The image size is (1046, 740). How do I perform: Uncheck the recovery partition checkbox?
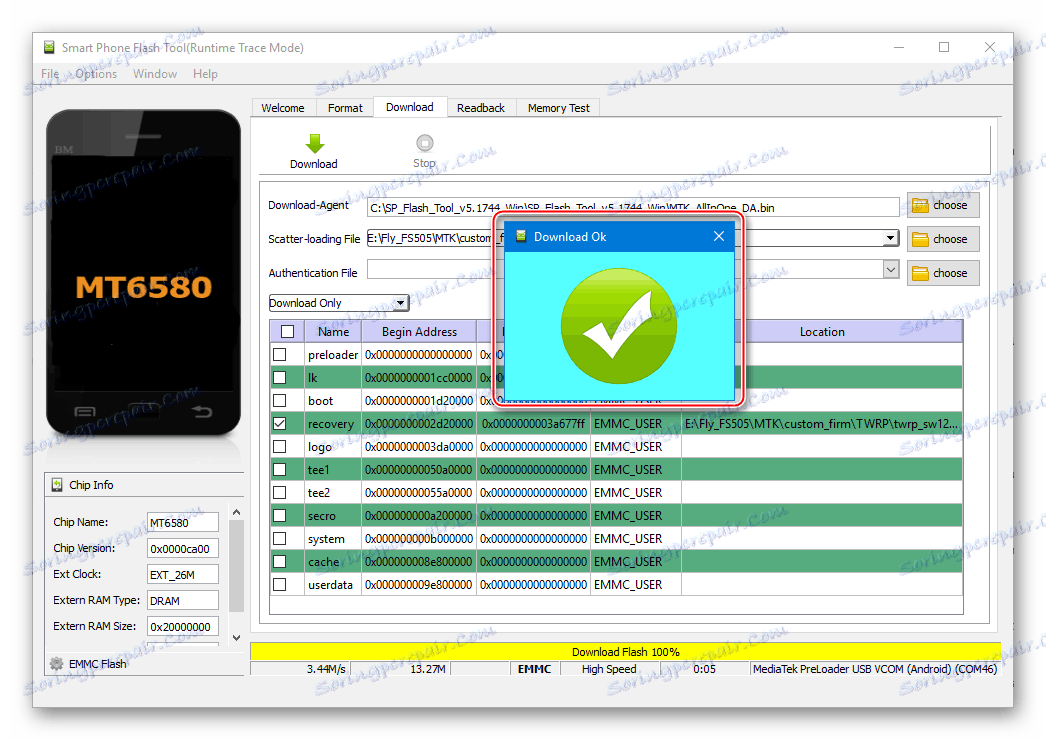[x=280, y=423]
